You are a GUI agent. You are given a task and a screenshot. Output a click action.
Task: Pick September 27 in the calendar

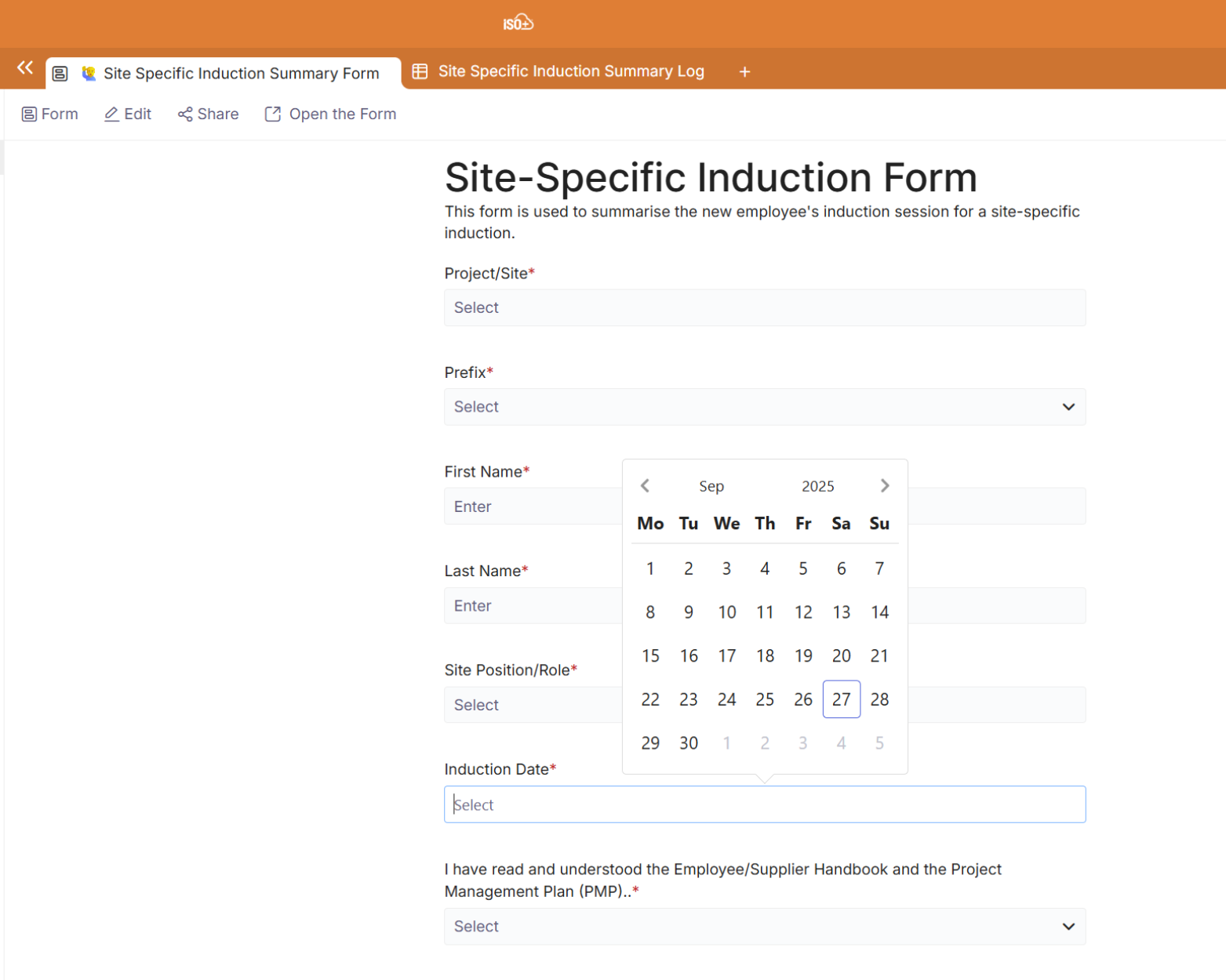click(841, 699)
